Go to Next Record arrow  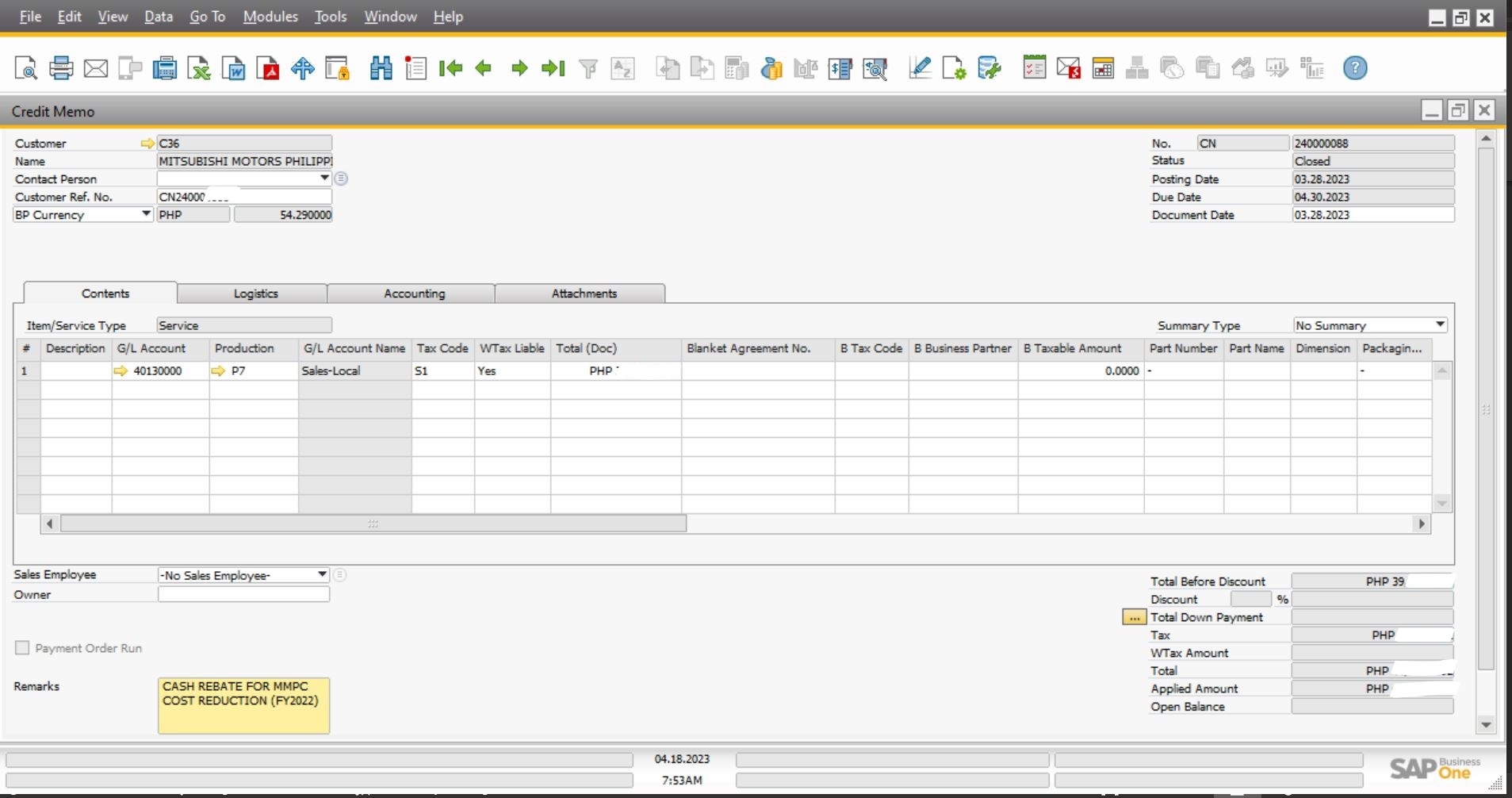tap(519, 68)
